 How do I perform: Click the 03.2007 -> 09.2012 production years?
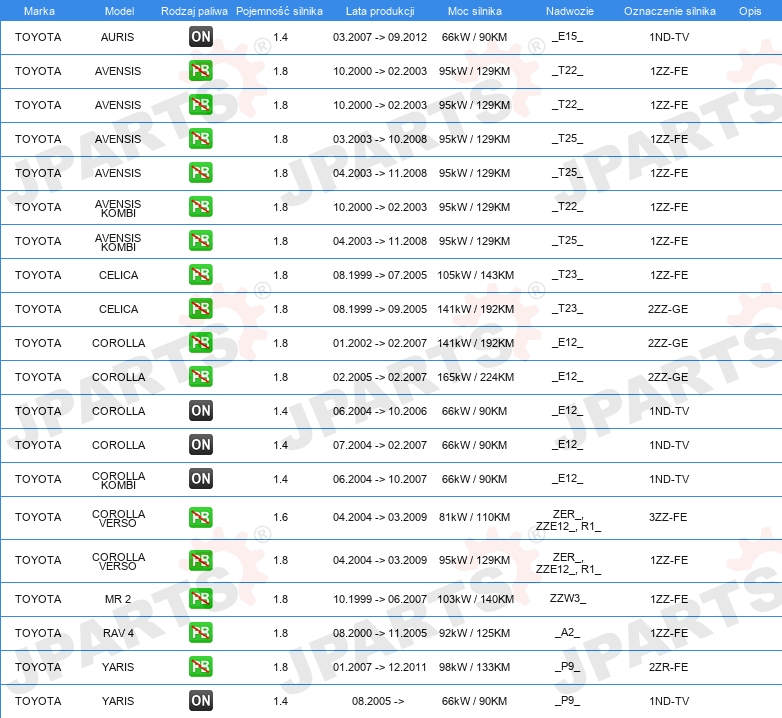pyautogui.click(x=380, y=37)
